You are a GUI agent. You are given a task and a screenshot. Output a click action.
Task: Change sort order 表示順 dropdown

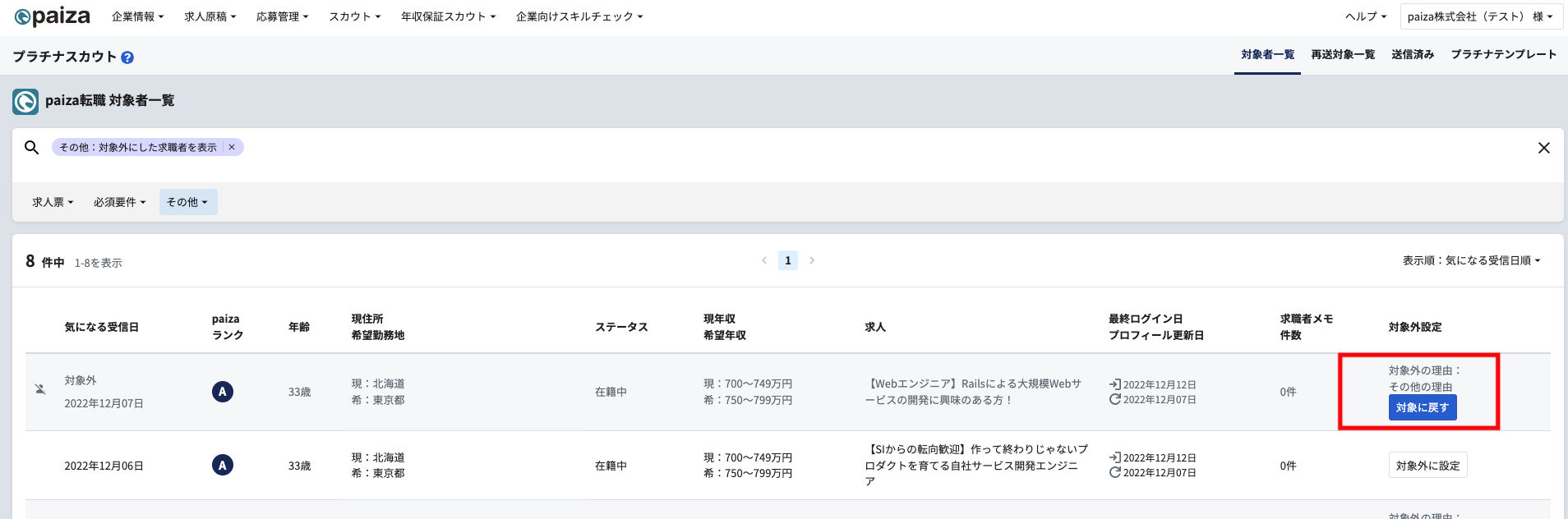(x=1471, y=260)
